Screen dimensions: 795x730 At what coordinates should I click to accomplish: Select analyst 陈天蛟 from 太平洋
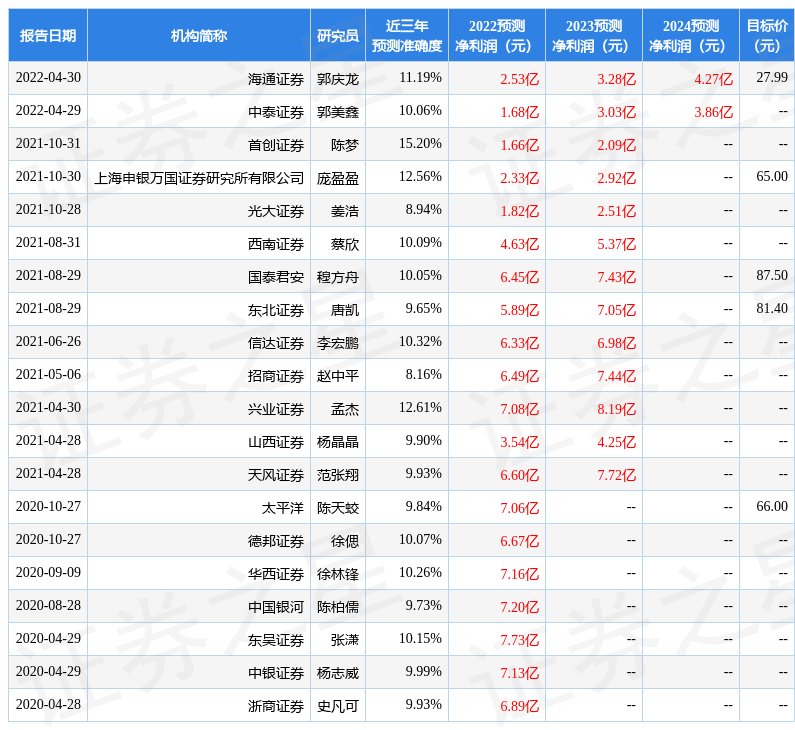click(337, 507)
